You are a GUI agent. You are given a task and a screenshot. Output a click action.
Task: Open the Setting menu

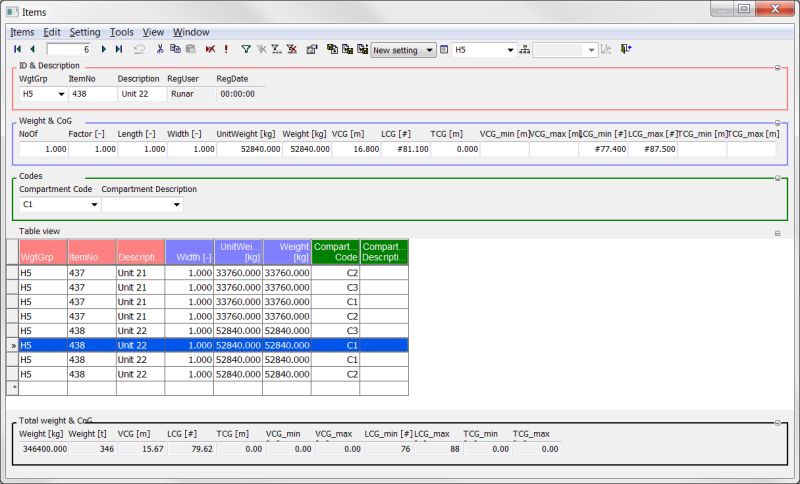point(85,32)
